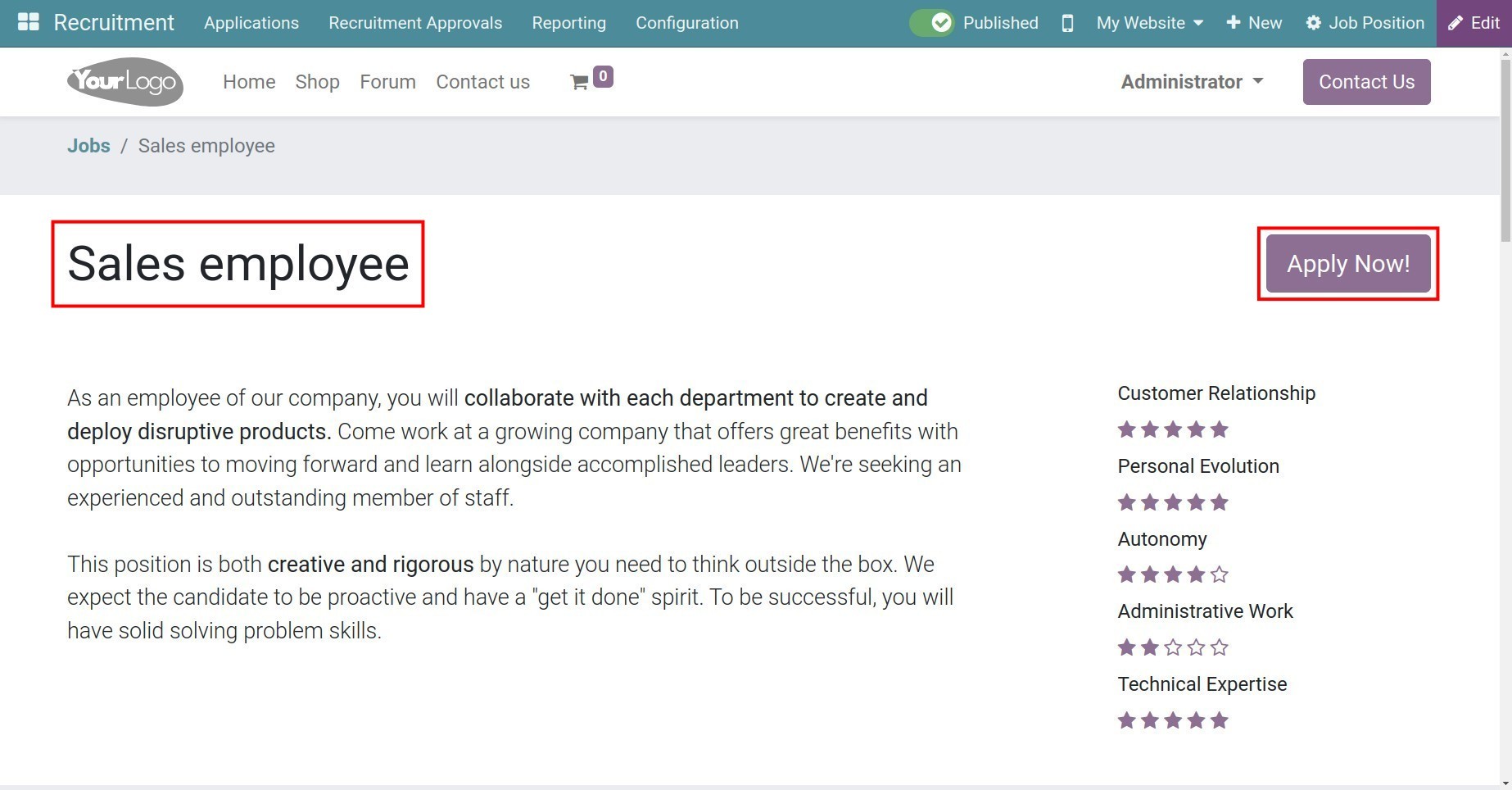Toggle the Published switch off
Screen dimensions: 1512x790
[931, 23]
